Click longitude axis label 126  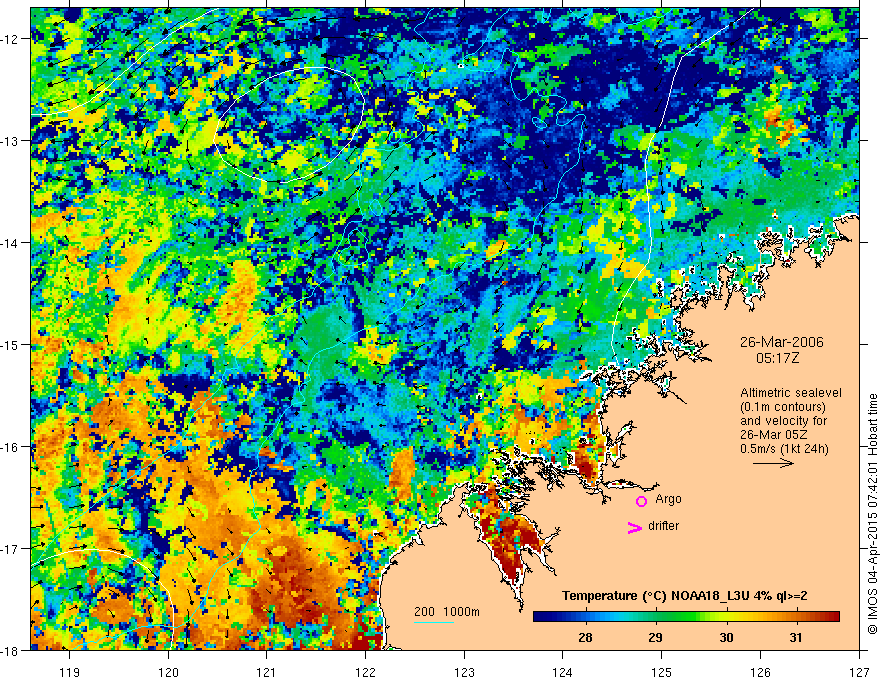tap(760, 672)
